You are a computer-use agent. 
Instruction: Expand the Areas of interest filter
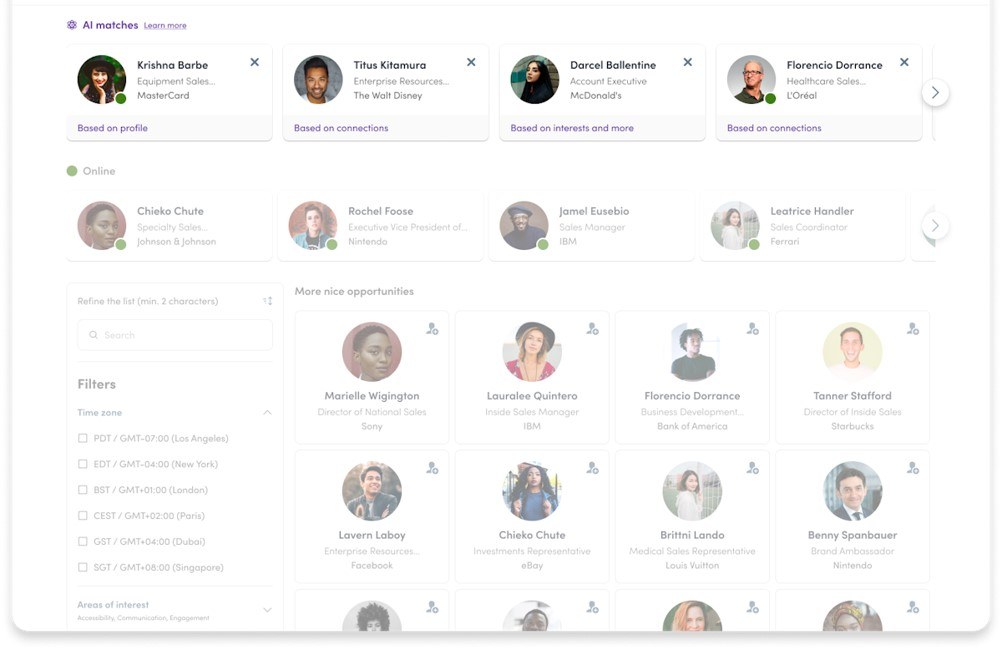pyautogui.click(x=267, y=609)
